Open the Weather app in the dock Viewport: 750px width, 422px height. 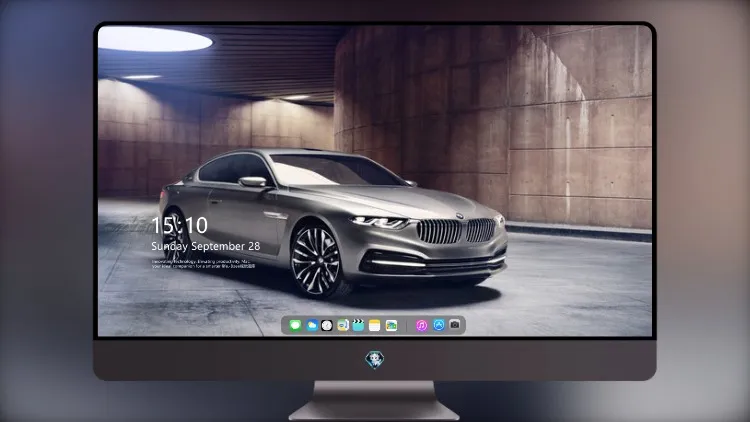pos(311,325)
